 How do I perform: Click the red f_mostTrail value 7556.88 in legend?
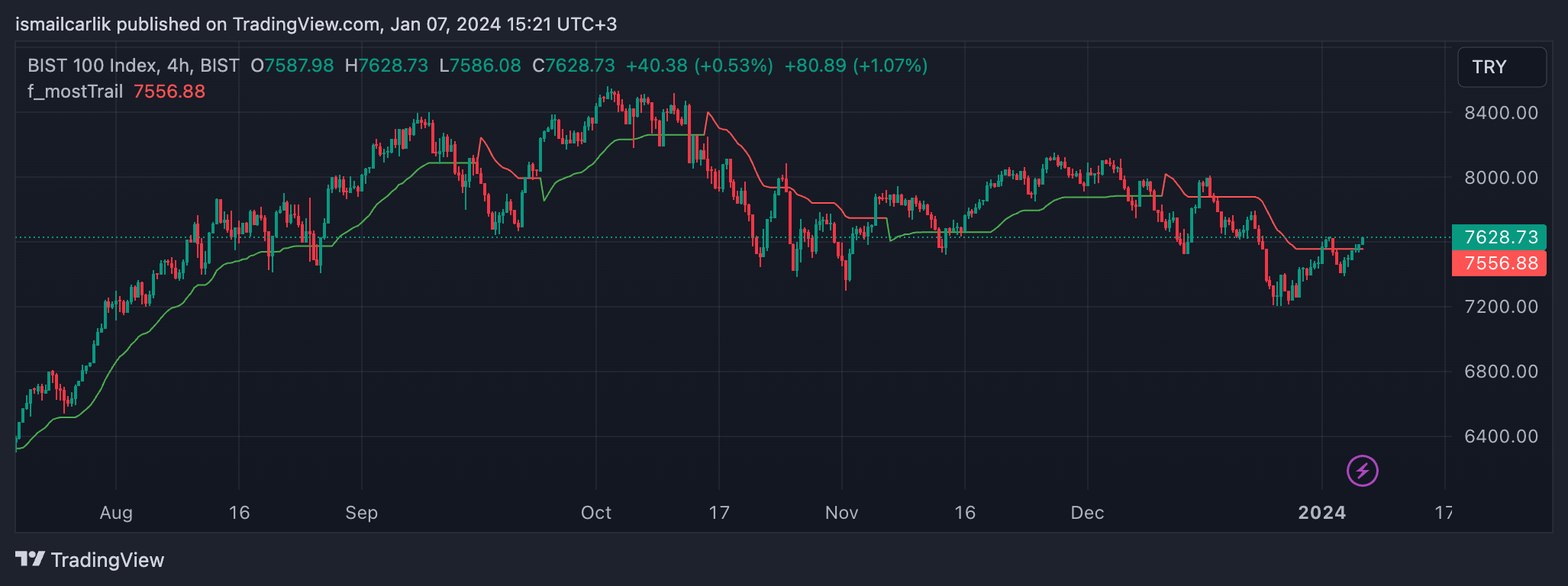(169, 92)
